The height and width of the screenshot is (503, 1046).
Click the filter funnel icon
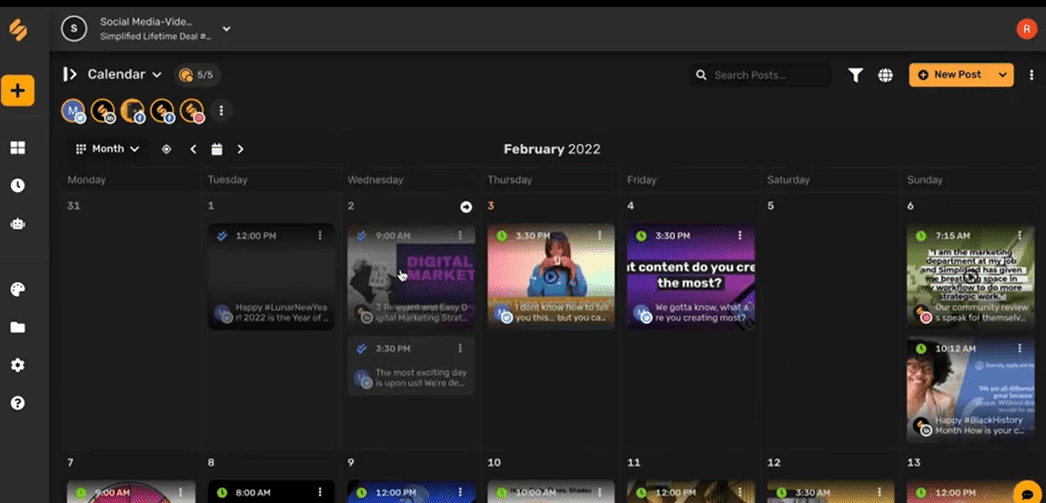pos(855,75)
